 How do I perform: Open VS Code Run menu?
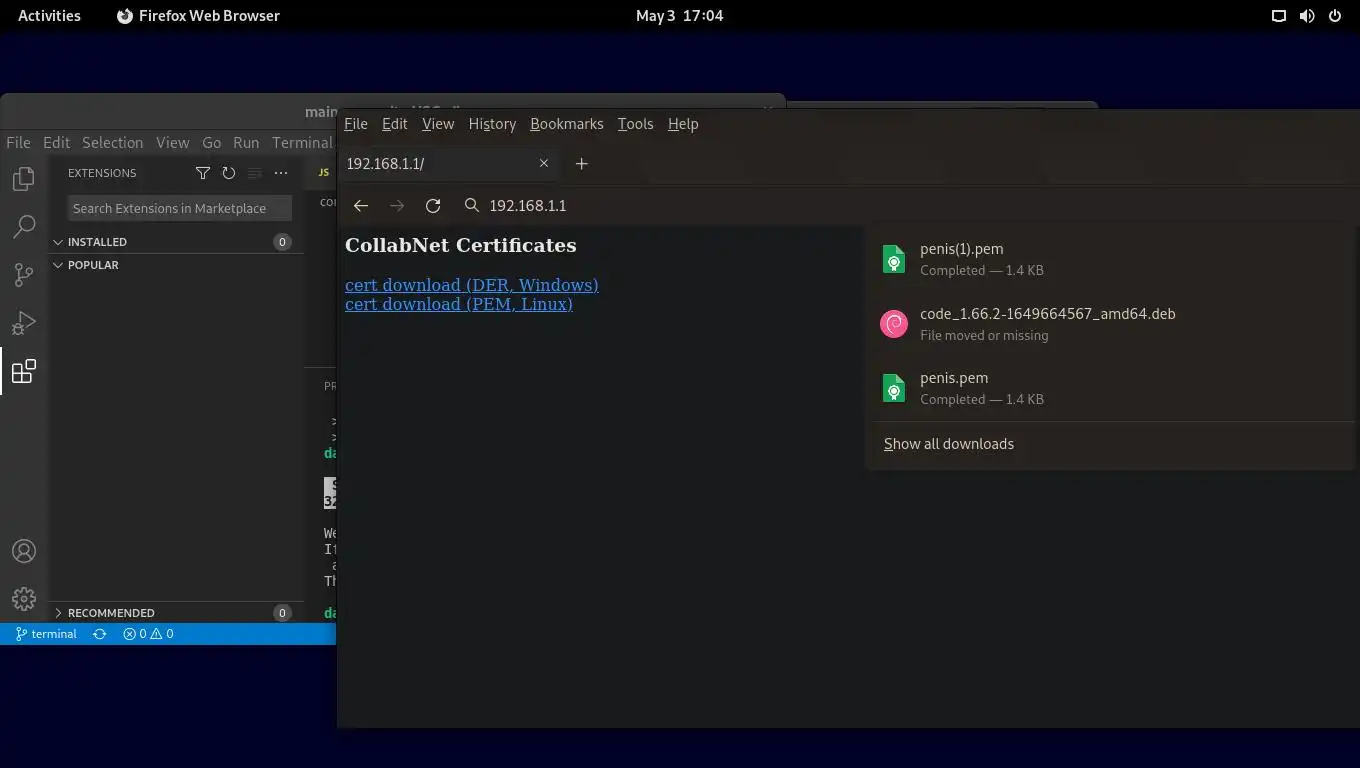tap(246, 143)
